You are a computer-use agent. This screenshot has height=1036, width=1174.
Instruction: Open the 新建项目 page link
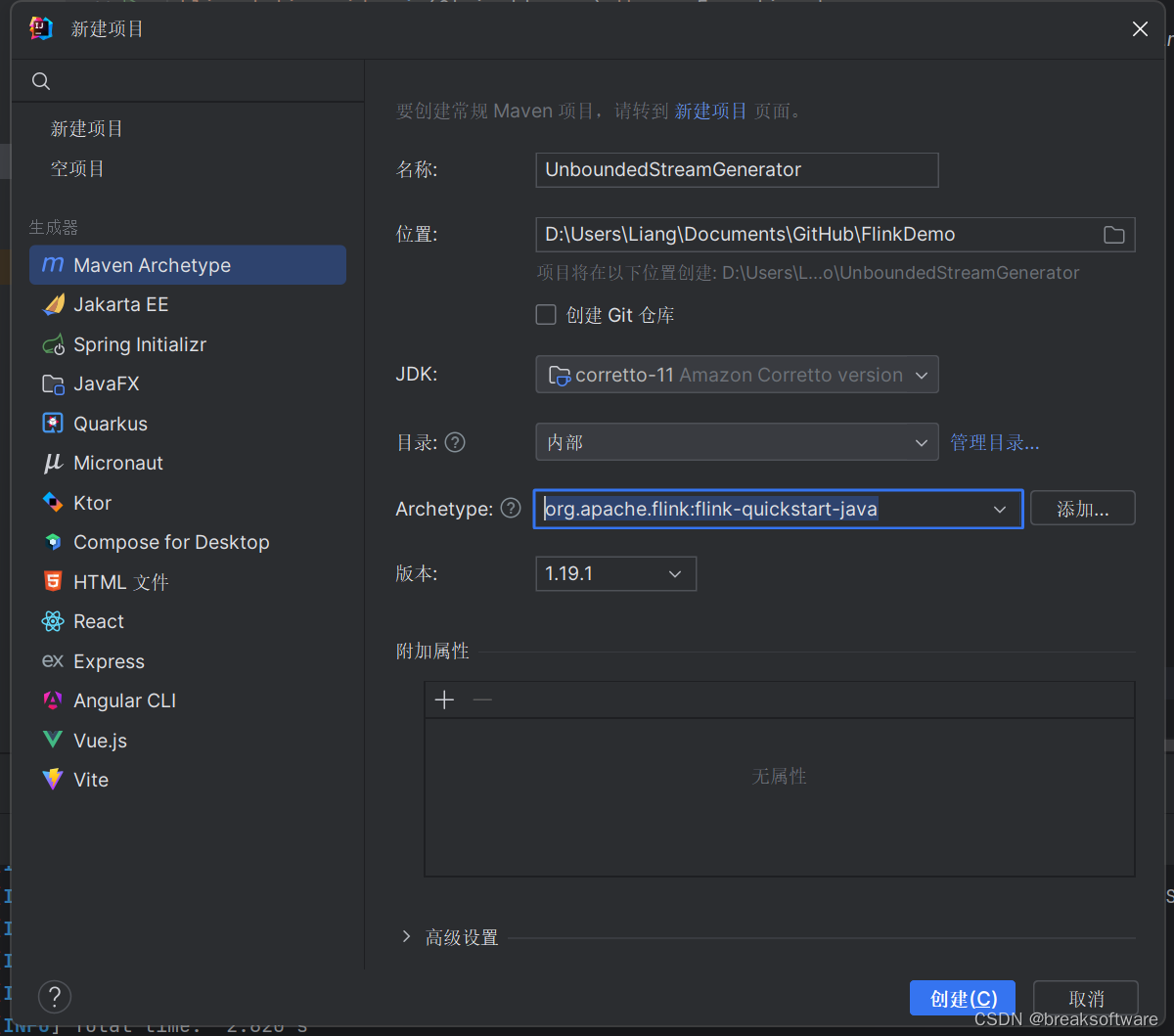[x=710, y=112]
